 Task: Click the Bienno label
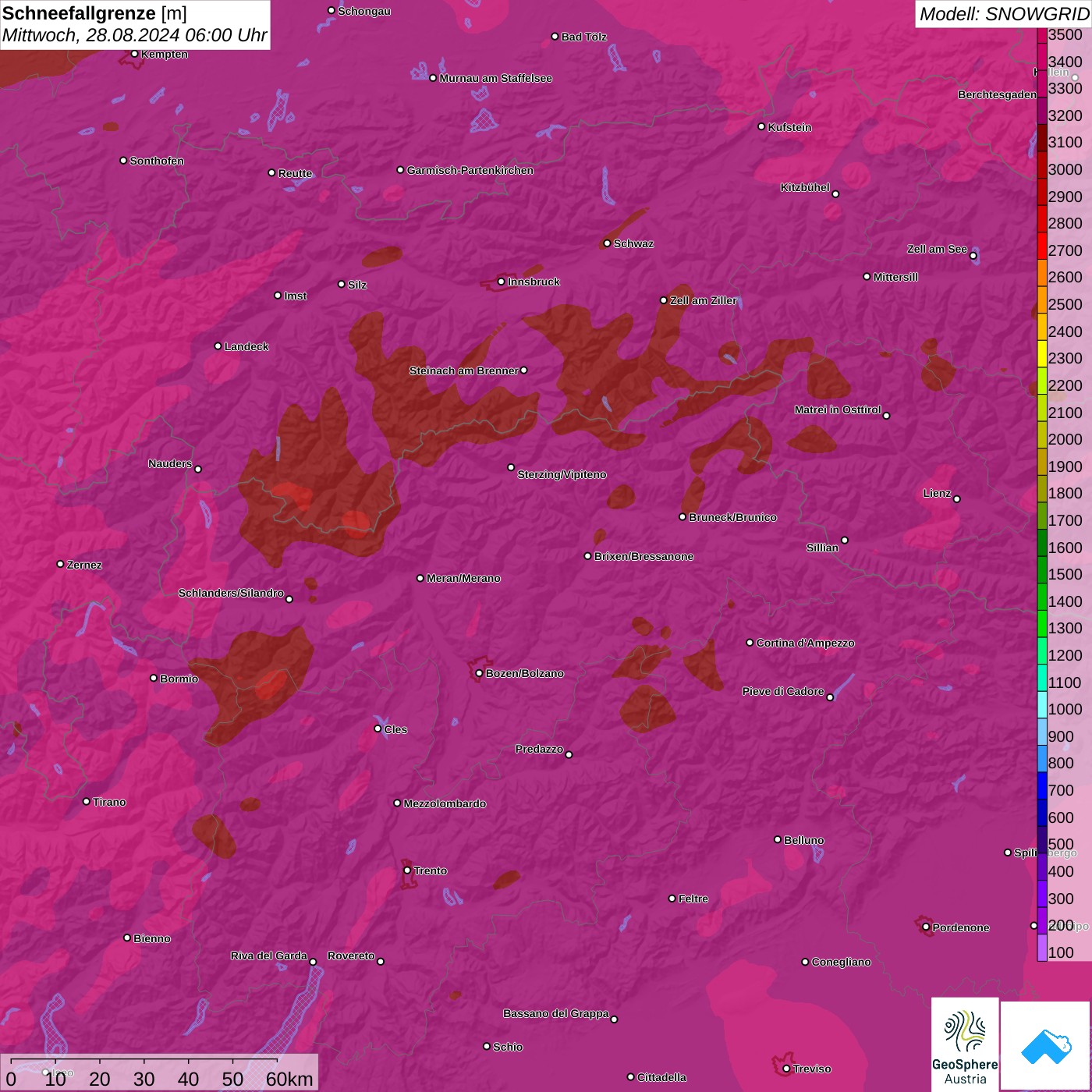click(151, 938)
